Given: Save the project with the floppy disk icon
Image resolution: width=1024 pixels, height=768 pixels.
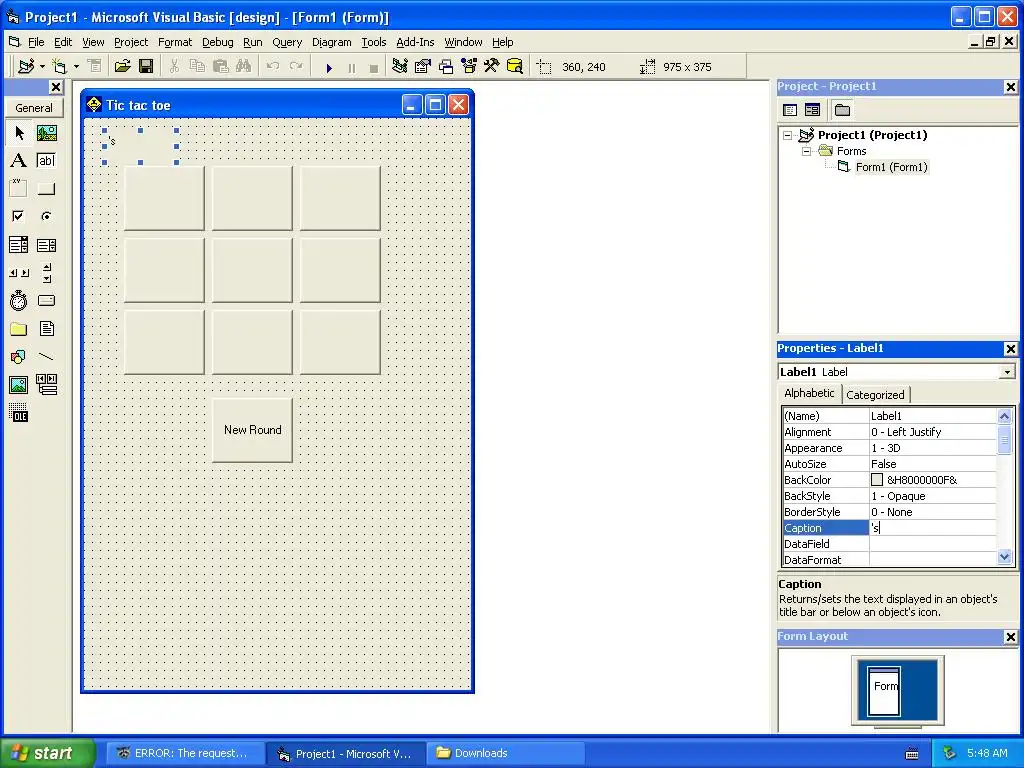Looking at the screenshot, I should coord(146,67).
